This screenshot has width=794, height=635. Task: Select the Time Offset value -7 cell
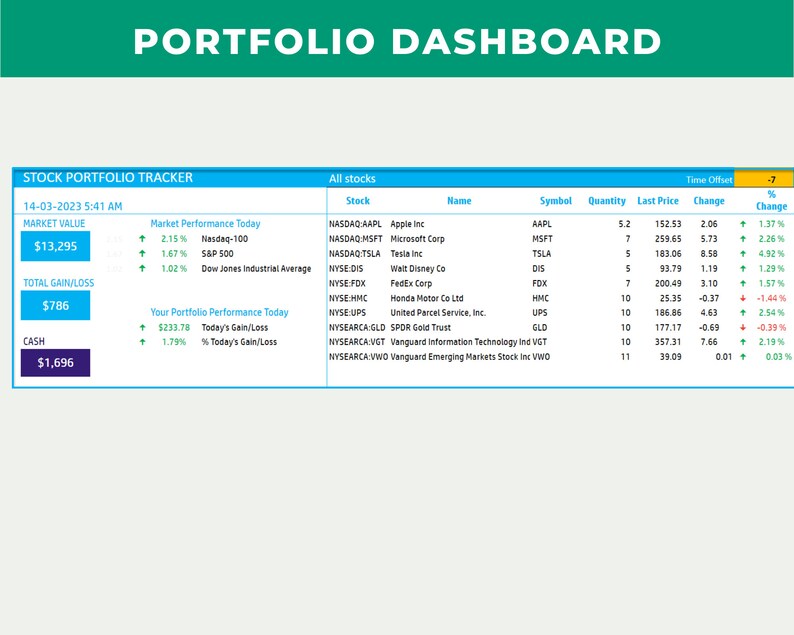[764, 179]
